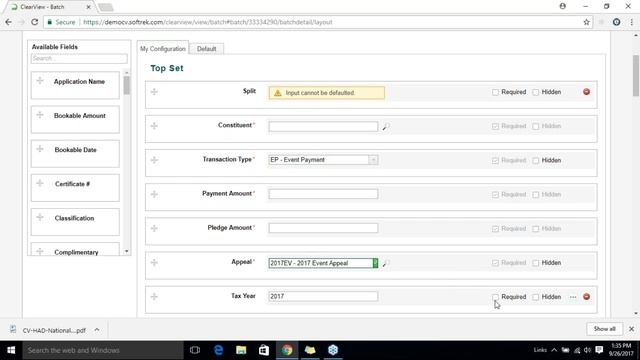Check Hidden for the Appeal field
Viewport: 640px width, 360px height.
click(x=536, y=263)
